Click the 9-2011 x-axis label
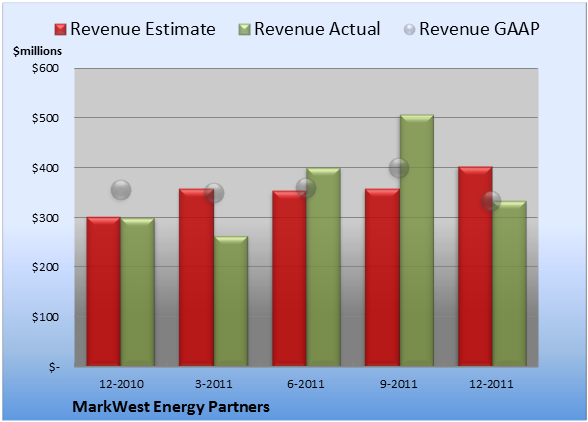The height and width of the screenshot is (422, 588). click(398, 384)
